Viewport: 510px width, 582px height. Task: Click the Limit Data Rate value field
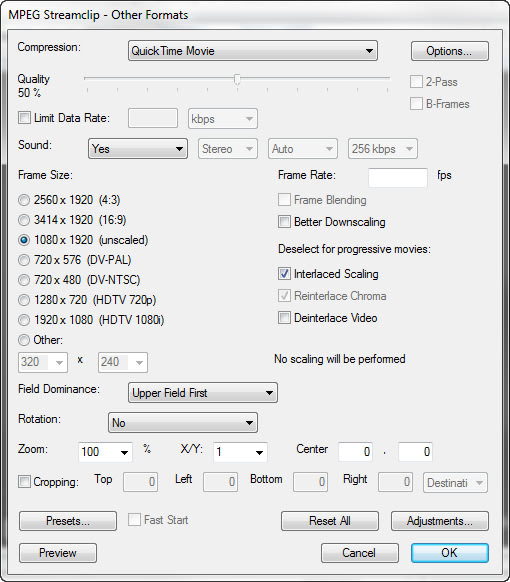(x=153, y=118)
